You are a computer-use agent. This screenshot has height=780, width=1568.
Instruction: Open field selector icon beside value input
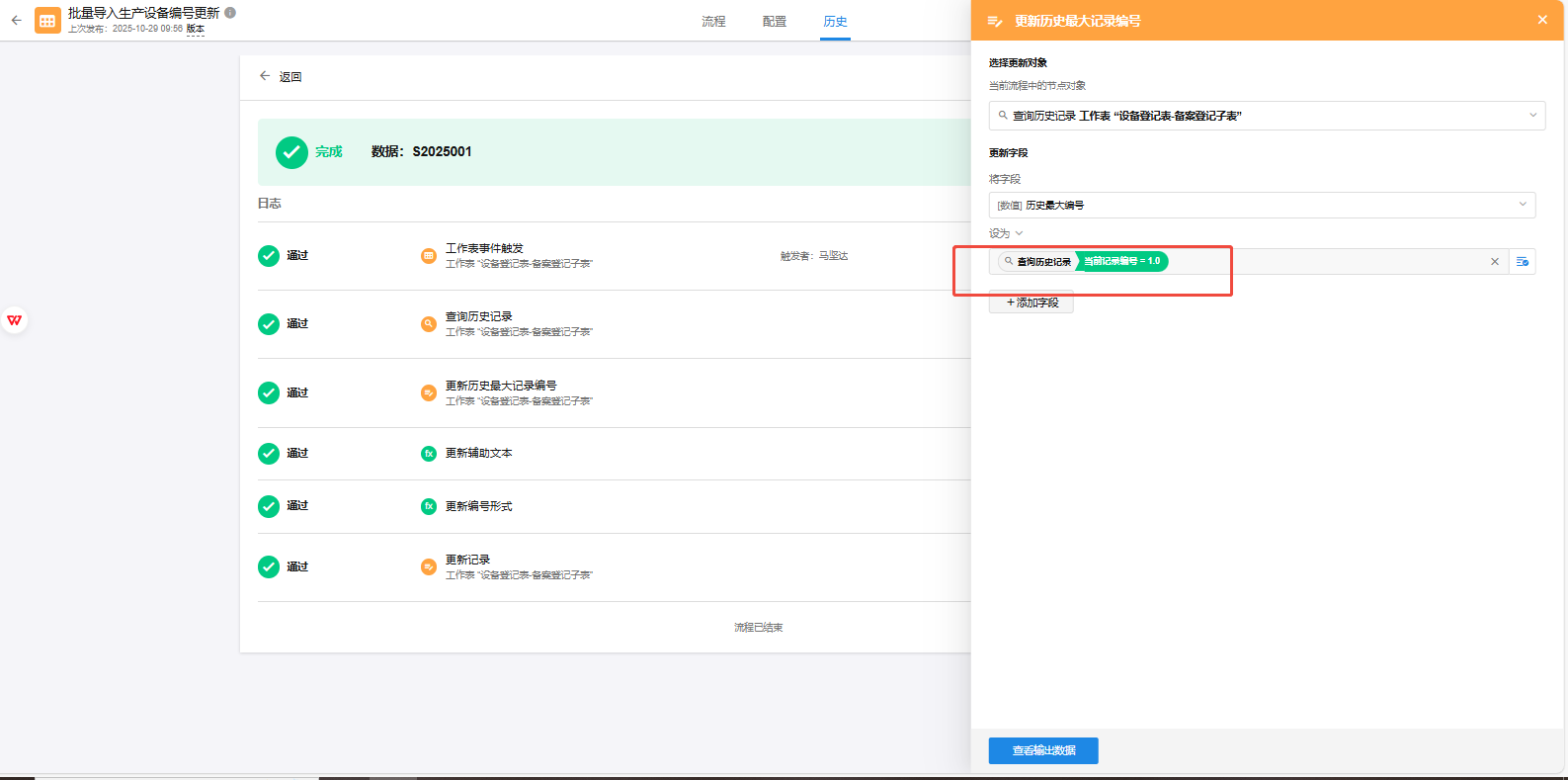point(1523,262)
